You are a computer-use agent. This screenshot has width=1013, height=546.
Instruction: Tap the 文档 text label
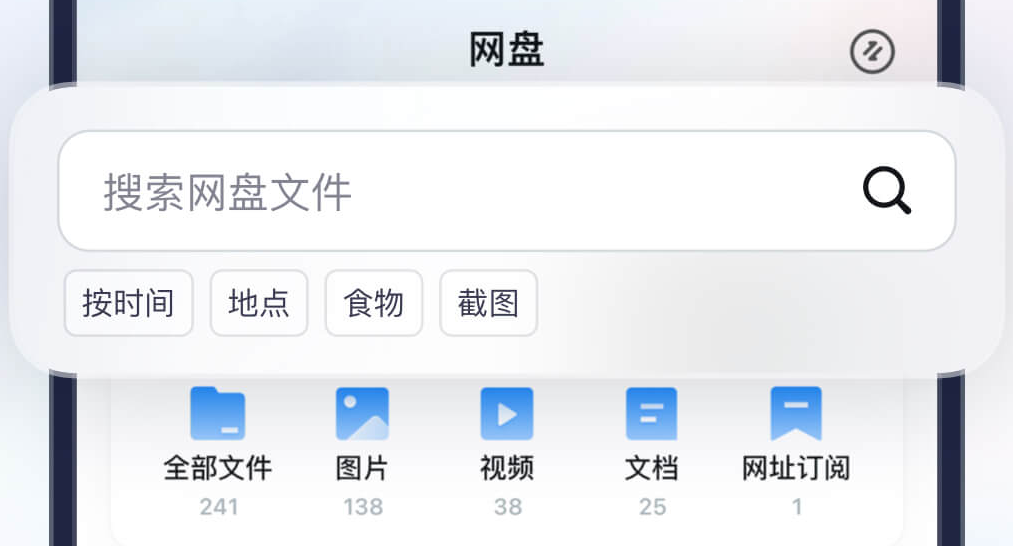(x=651, y=468)
